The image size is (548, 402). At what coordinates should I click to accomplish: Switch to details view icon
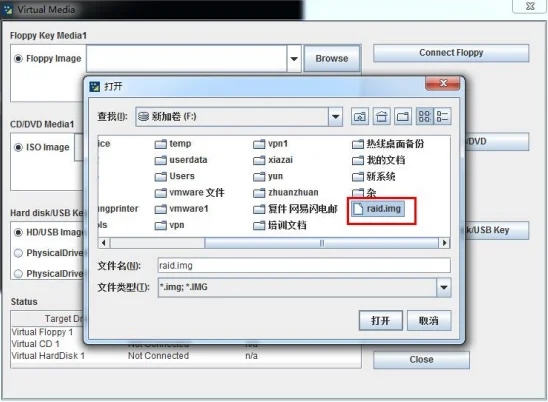point(442,116)
